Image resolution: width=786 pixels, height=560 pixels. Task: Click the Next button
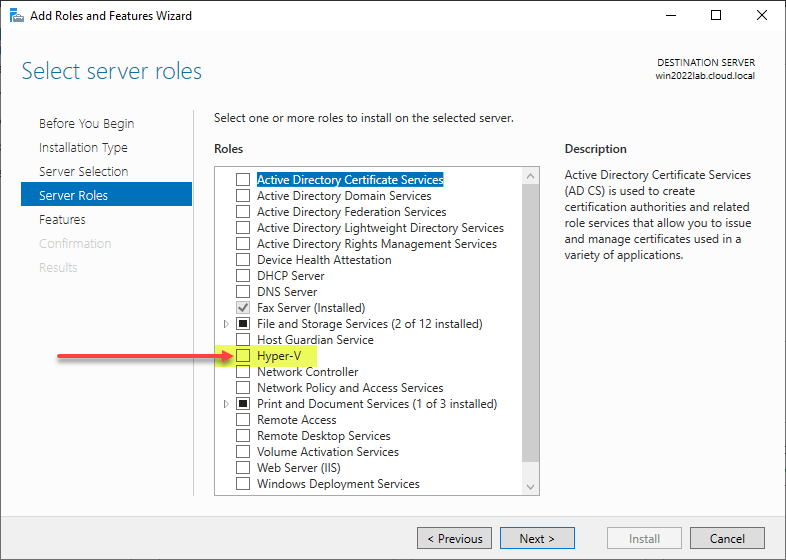tap(537, 538)
